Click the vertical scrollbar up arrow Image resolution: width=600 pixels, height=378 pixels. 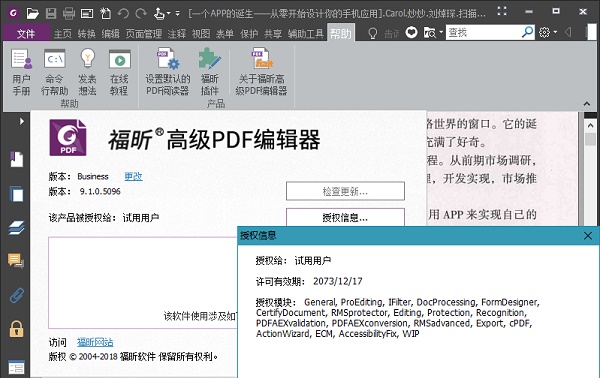tap(590, 125)
